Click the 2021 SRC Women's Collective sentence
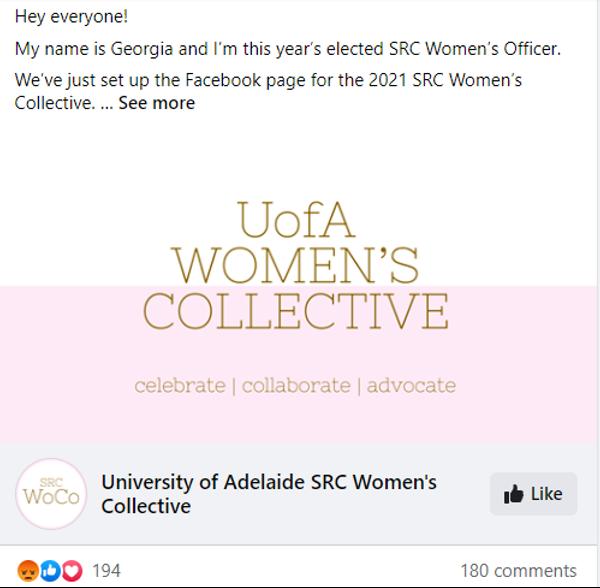The image size is (600, 588). click(x=268, y=92)
